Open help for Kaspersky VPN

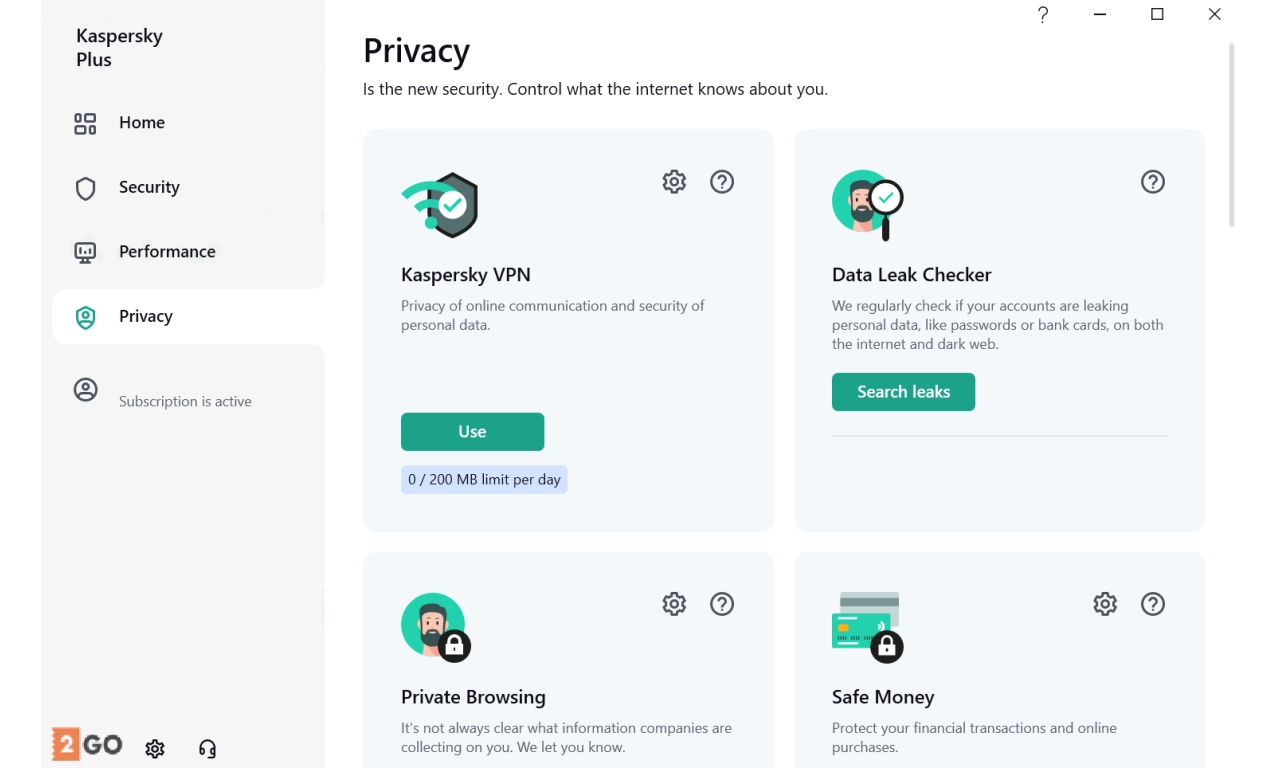(x=722, y=182)
